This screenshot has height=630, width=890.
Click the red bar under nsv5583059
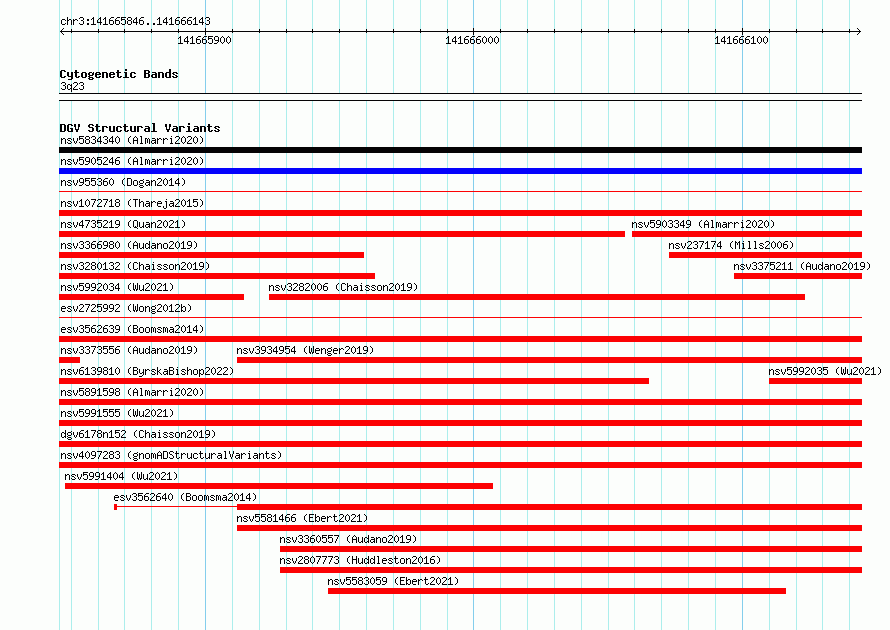click(x=557, y=591)
